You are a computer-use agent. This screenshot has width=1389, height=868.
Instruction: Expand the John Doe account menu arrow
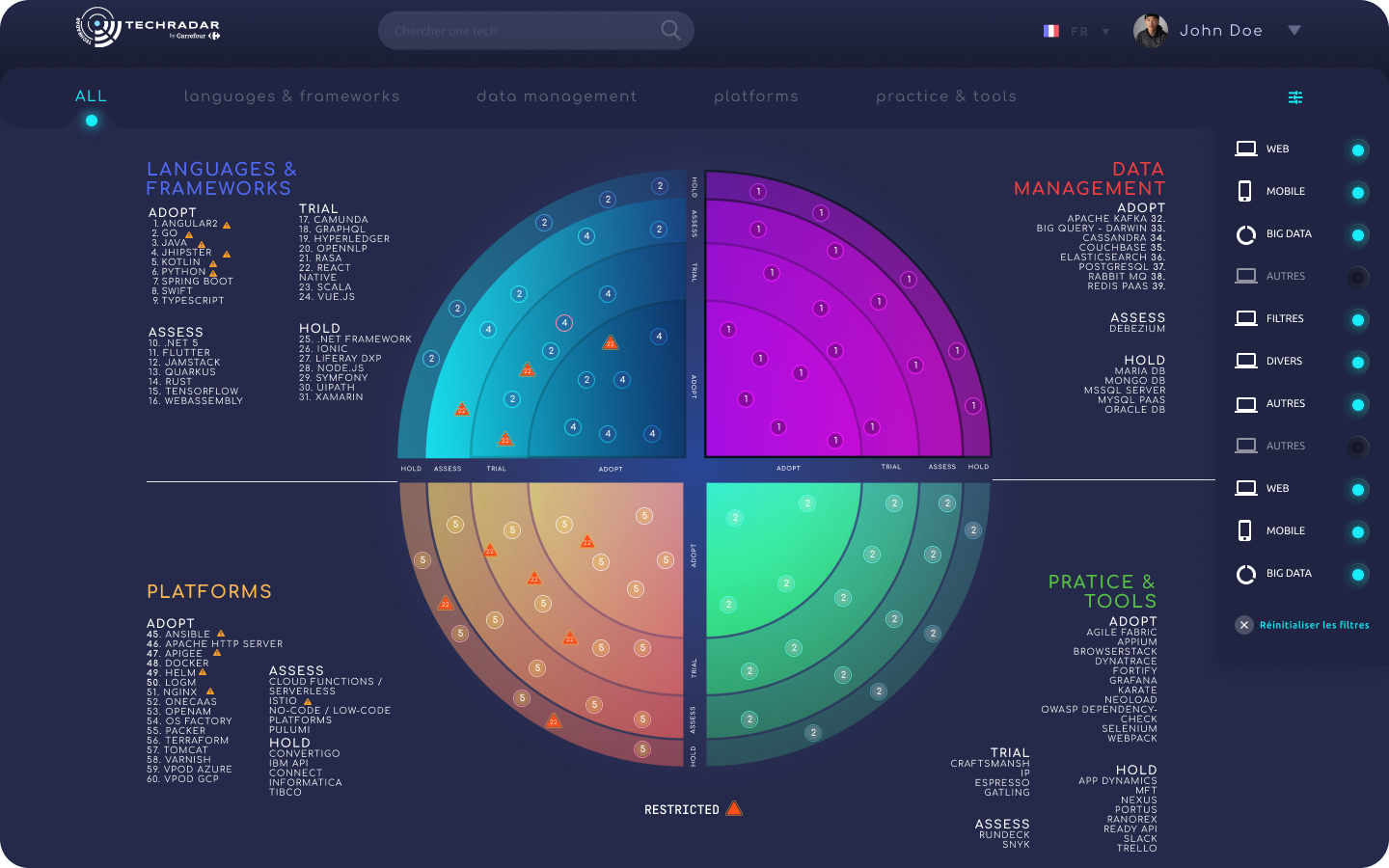[x=1294, y=30]
